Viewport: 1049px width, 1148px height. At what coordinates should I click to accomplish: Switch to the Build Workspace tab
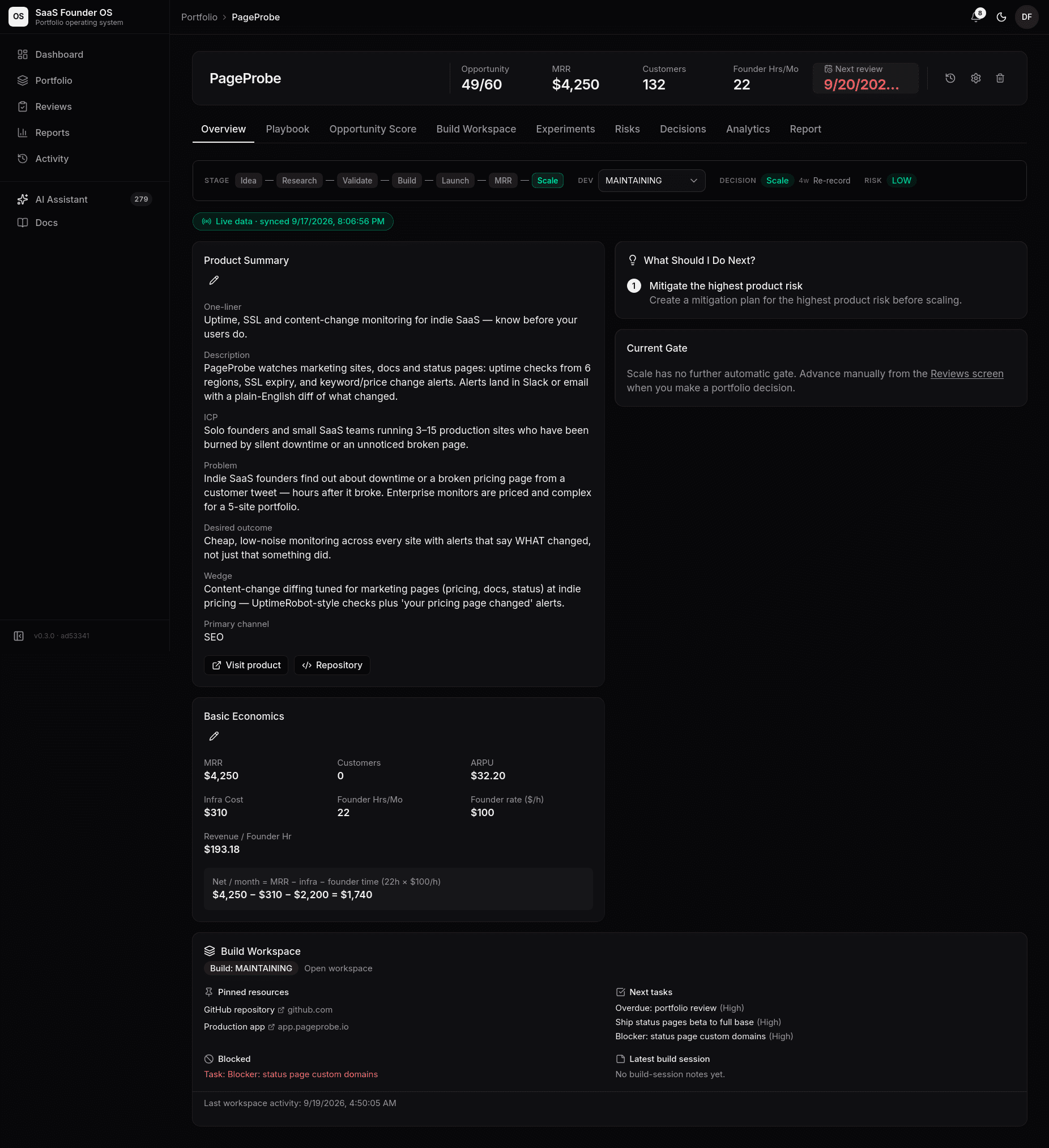click(x=476, y=129)
